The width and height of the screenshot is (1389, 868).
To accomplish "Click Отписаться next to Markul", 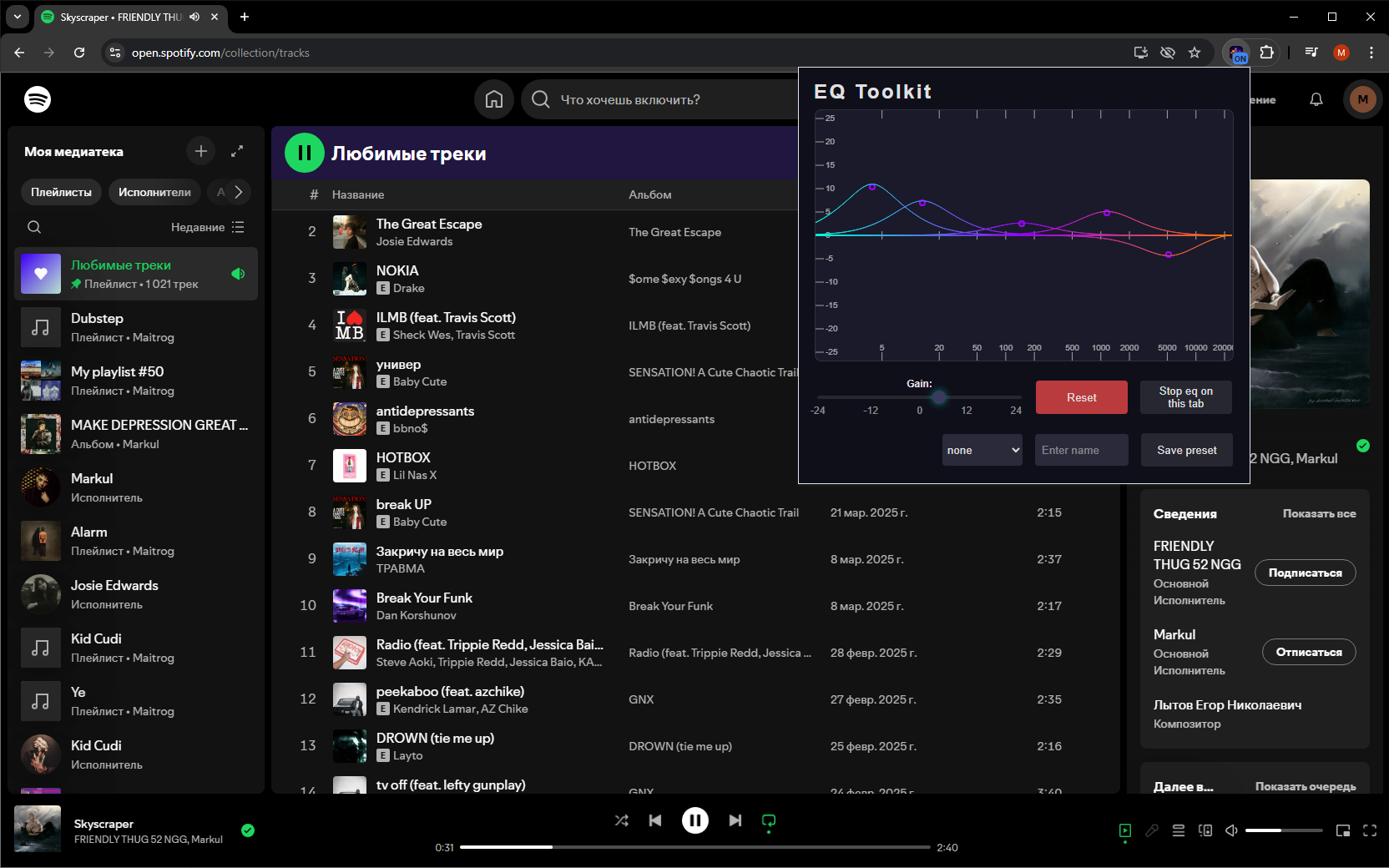I will click(x=1309, y=652).
